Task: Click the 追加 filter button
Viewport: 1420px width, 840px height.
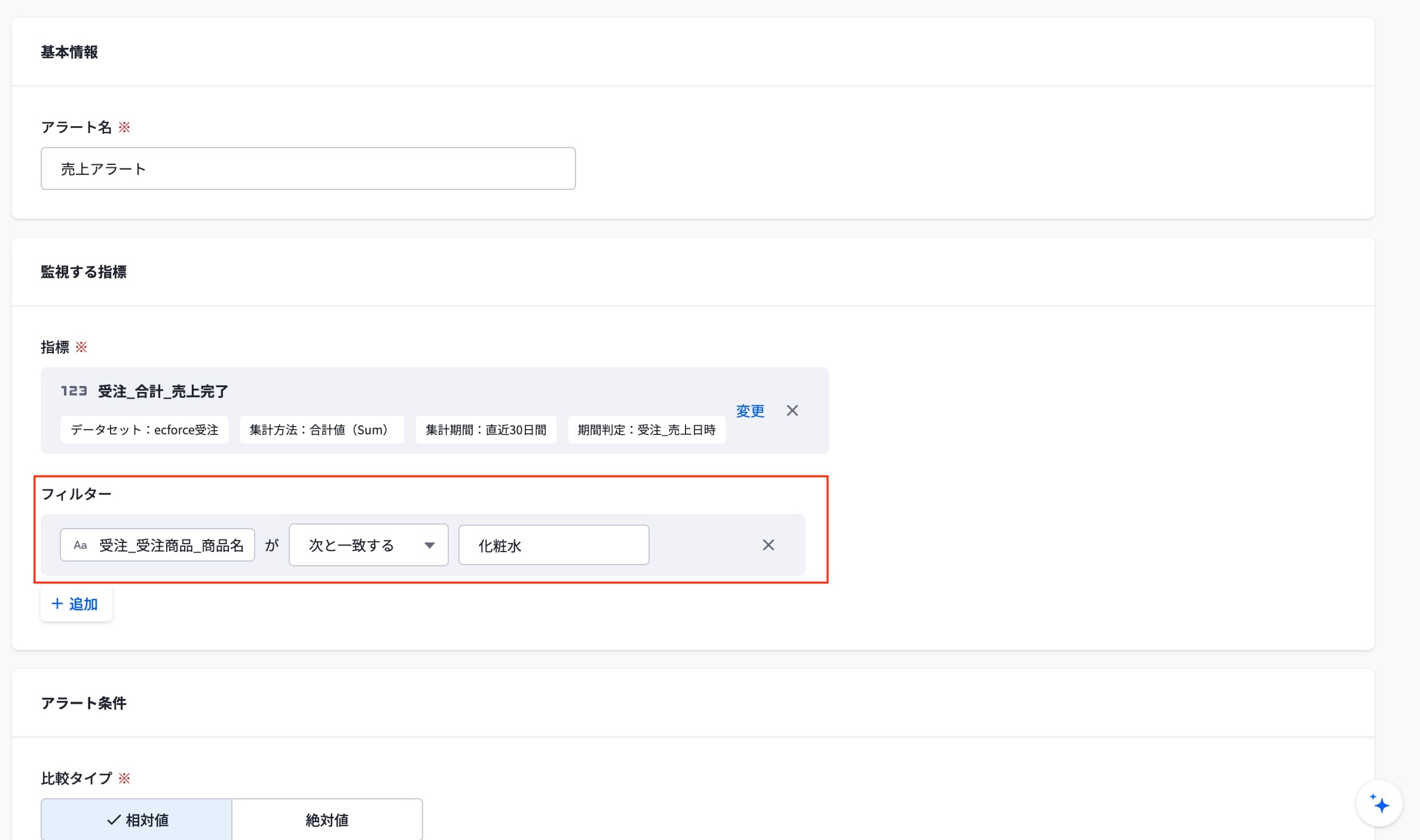Action: 76,604
